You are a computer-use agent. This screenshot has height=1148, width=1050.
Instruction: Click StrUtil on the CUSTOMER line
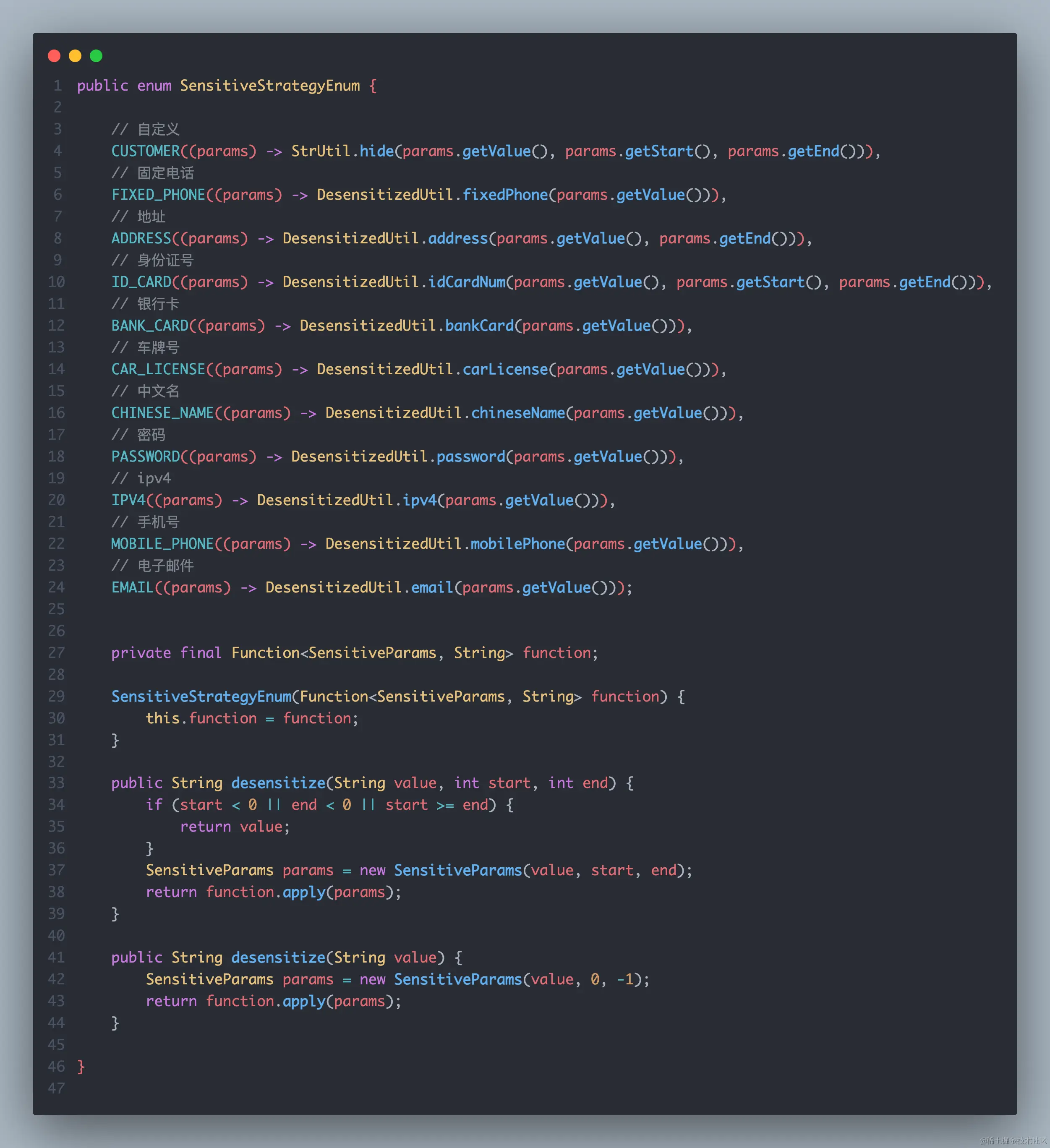pyautogui.click(x=321, y=151)
